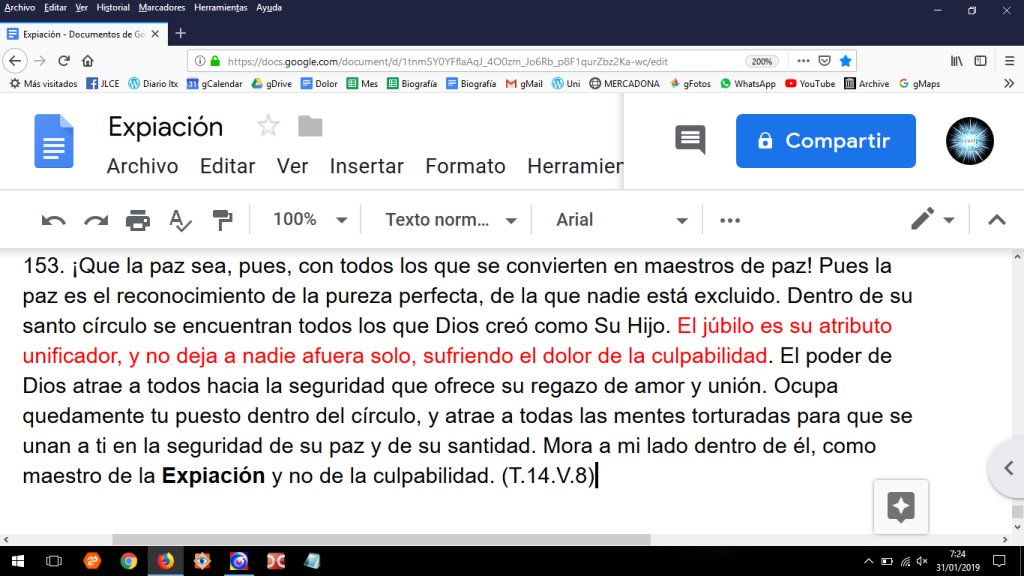Open the Explore panel

(900, 507)
